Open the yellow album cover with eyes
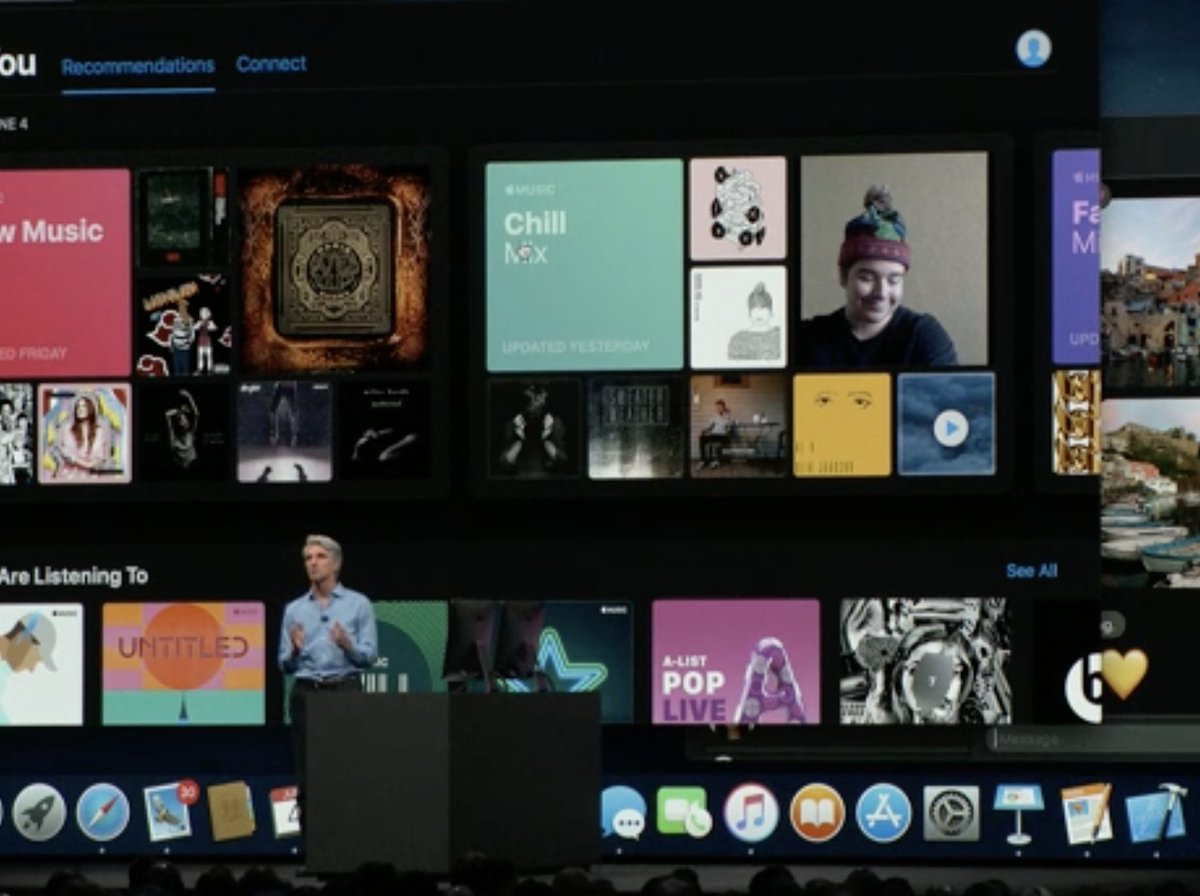Image resolution: width=1200 pixels, height=896 pixels. coord(842,424)
